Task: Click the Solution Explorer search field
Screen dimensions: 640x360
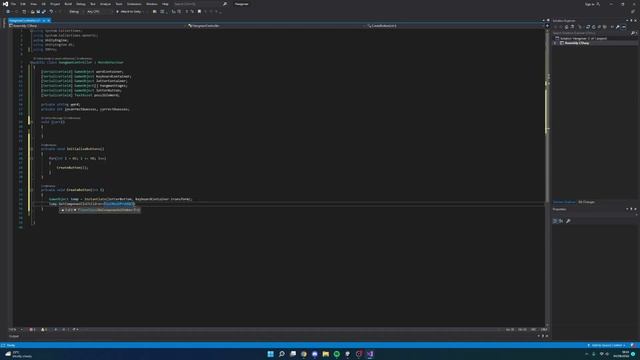Action: [594, 33]
